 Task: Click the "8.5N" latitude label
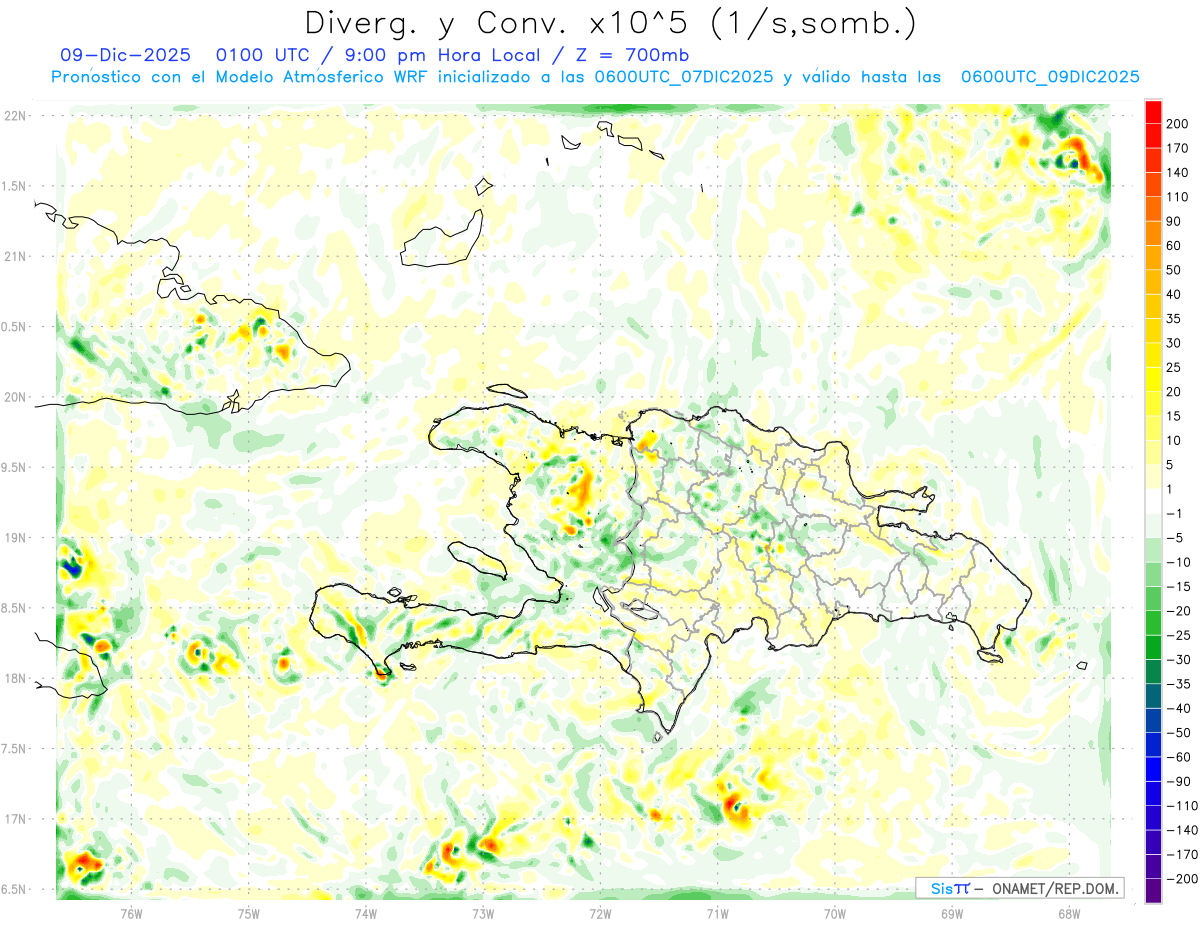point(14,608)
